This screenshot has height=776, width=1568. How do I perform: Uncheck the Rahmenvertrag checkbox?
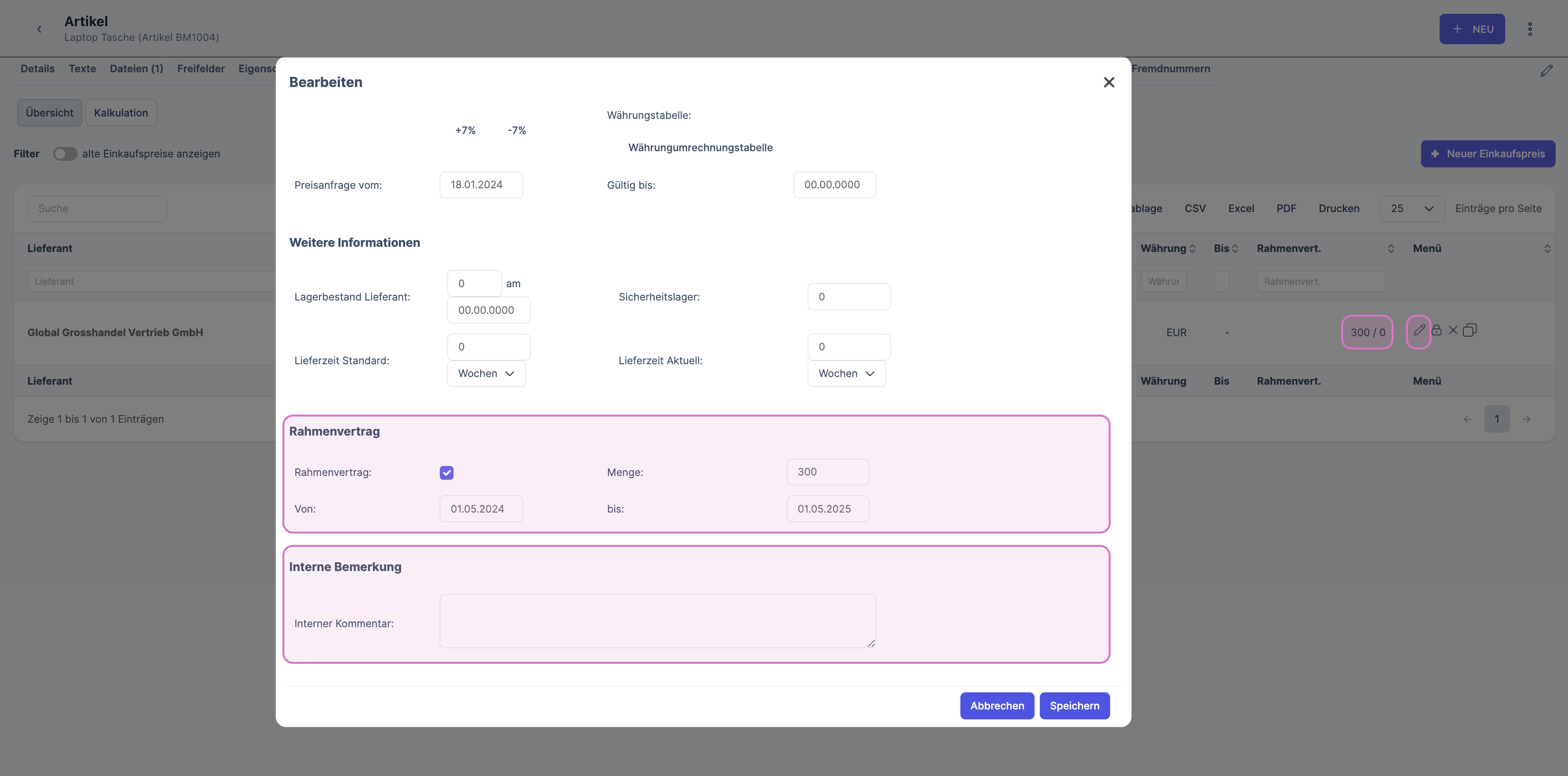tap(446, 473)
